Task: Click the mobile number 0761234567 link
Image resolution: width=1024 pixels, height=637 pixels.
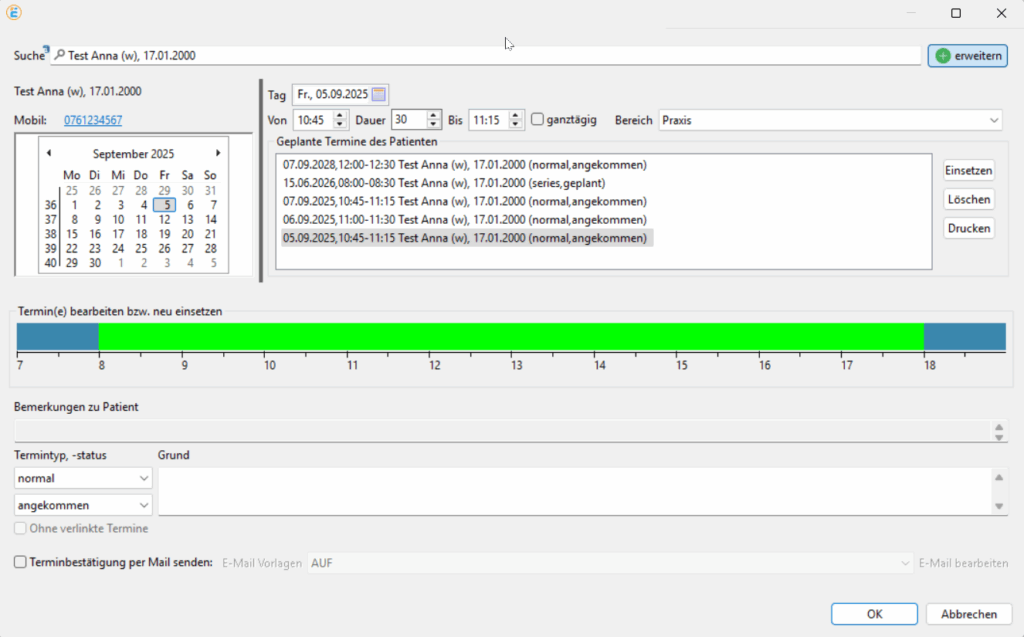Action: click(x=93, y=120)
